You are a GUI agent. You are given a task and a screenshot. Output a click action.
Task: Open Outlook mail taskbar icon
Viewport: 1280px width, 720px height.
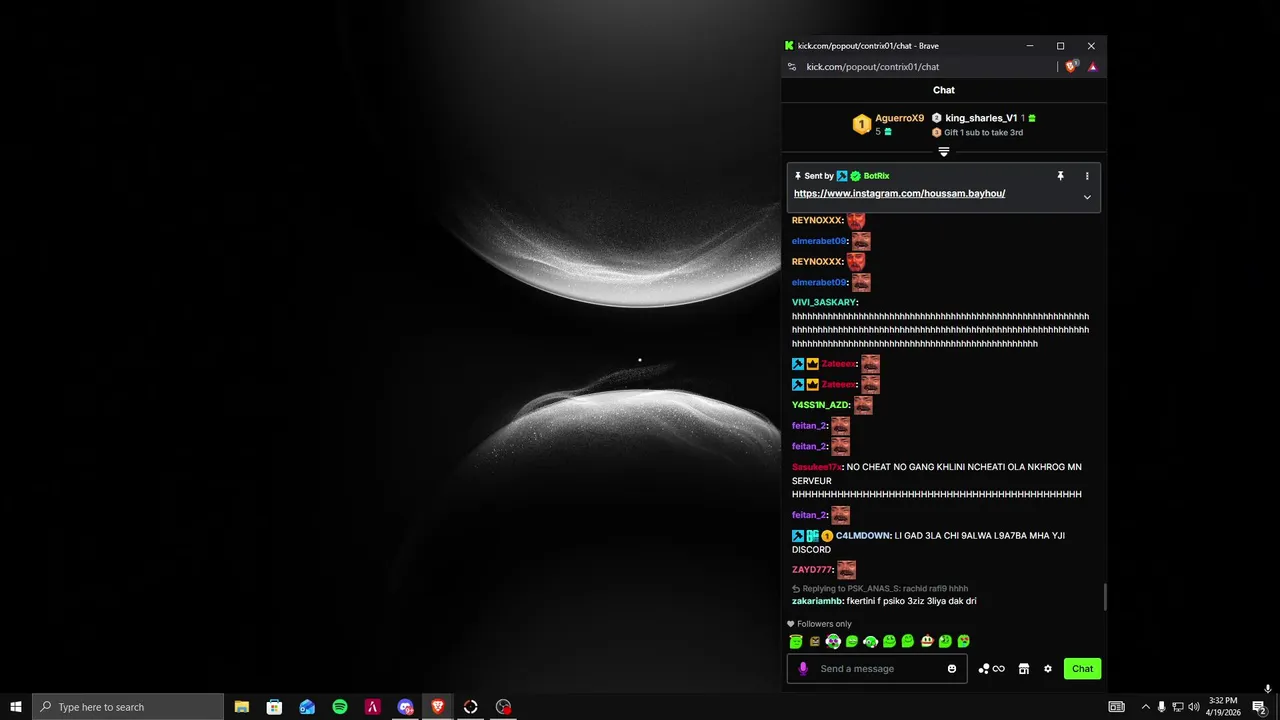(x=307, y=707)
